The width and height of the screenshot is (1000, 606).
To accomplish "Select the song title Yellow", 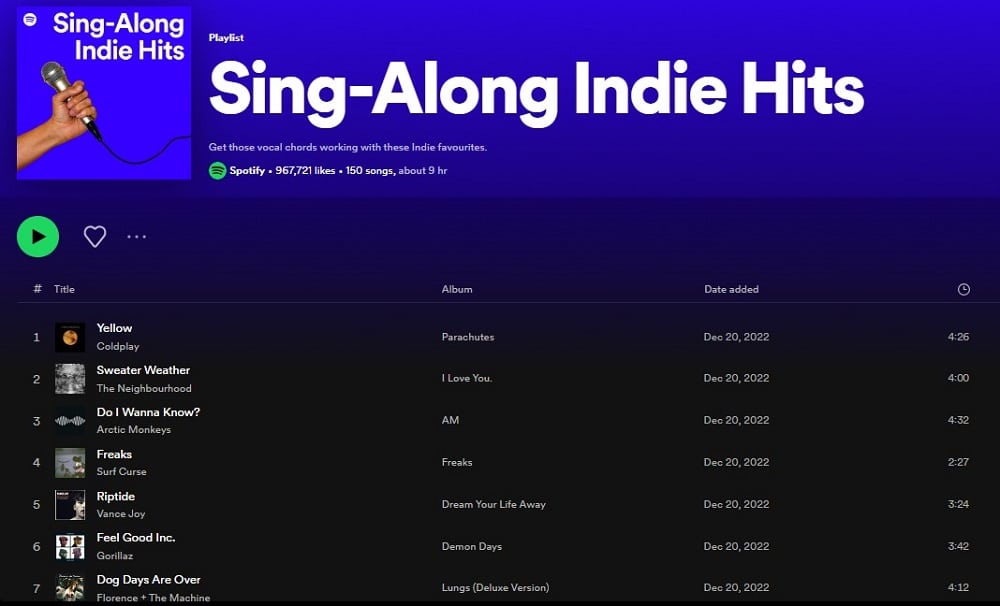I will click(114, 328).
